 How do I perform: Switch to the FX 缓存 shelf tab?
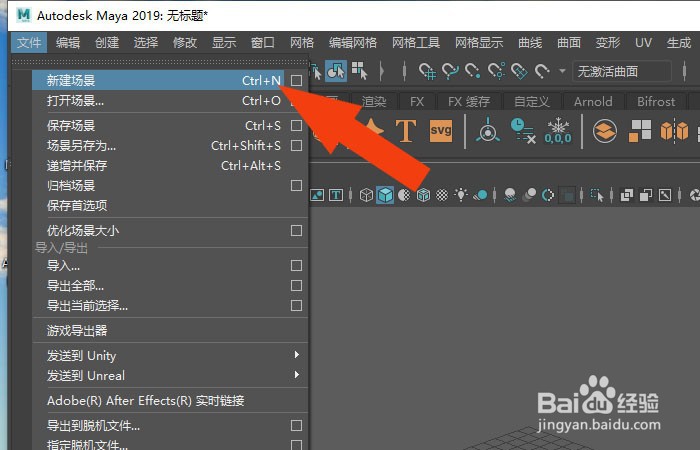click(469, 102)
